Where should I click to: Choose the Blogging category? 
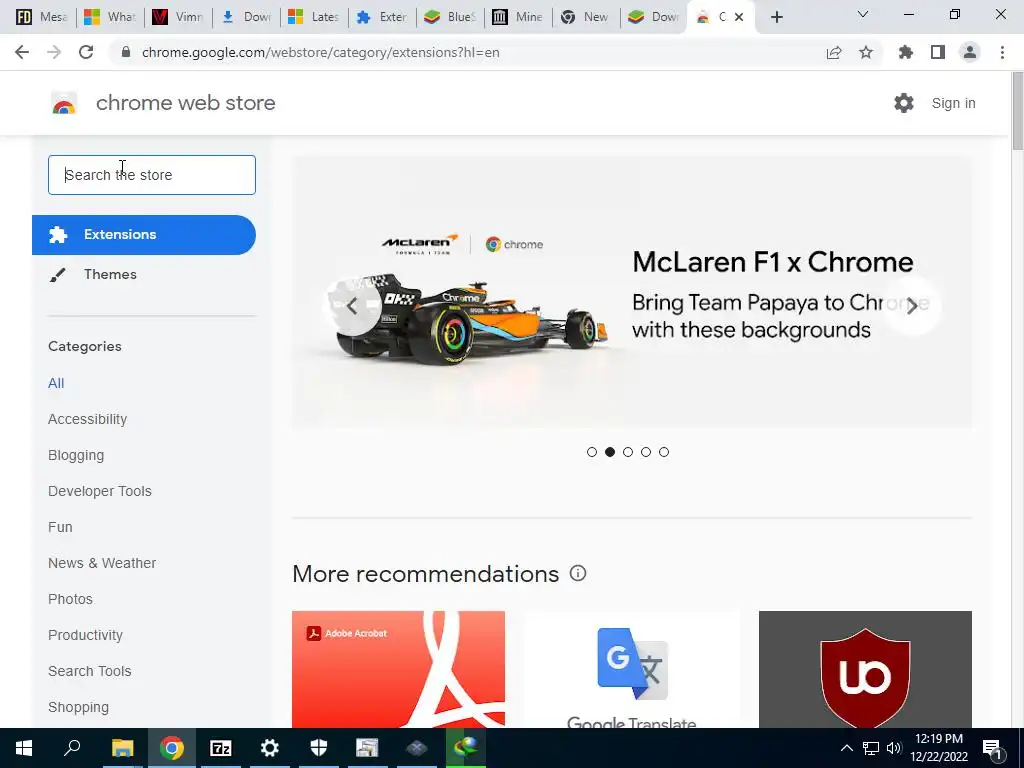pyautogui.click(x=76, y=455)
